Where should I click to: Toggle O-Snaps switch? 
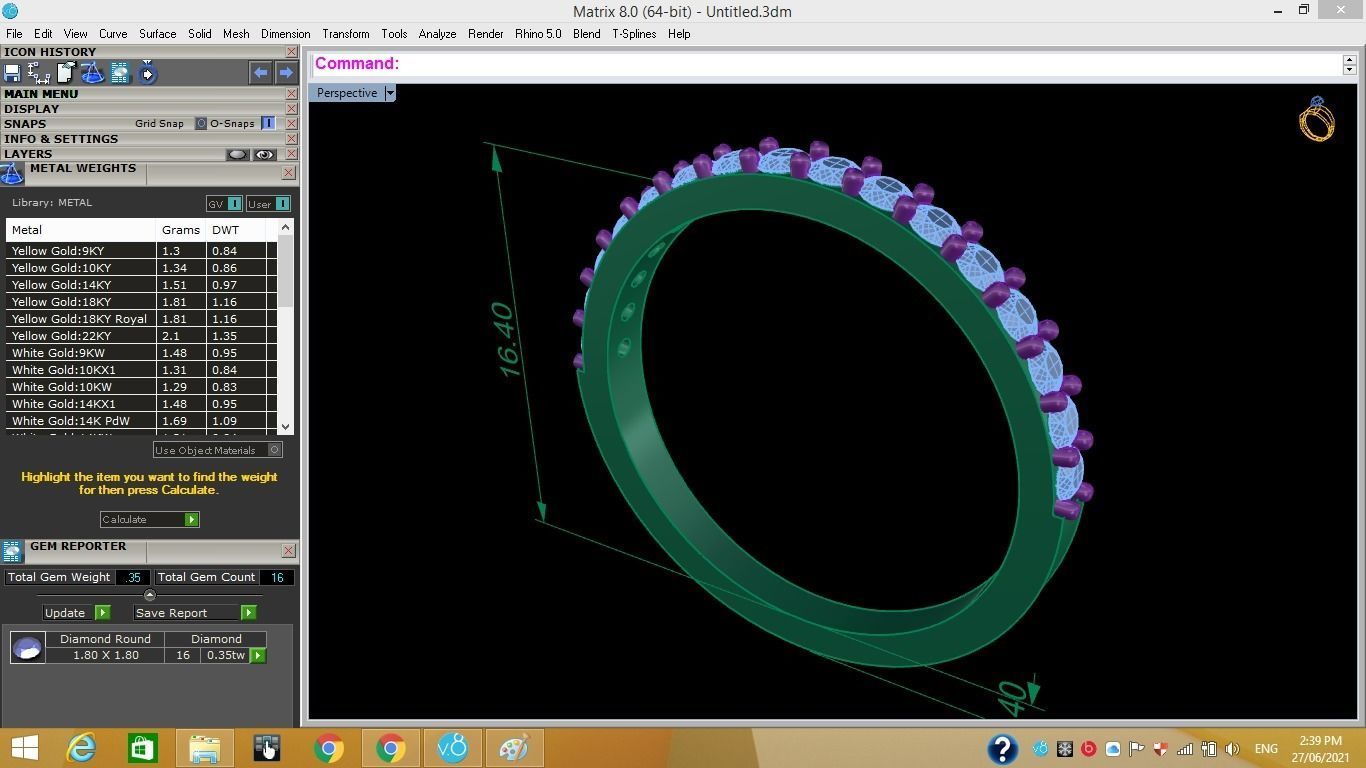click(x=268, y=124)
